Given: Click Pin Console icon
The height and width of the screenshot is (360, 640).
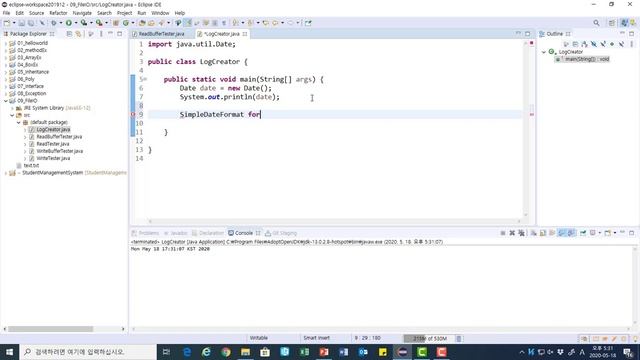Looking at the screenshot, I should (x=583, y=233).
